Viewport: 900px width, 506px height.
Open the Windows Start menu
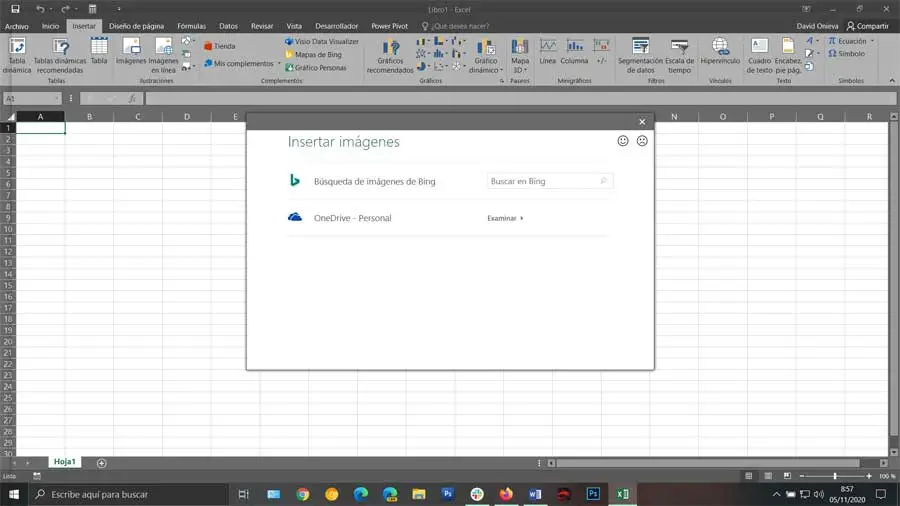point(14,494)
